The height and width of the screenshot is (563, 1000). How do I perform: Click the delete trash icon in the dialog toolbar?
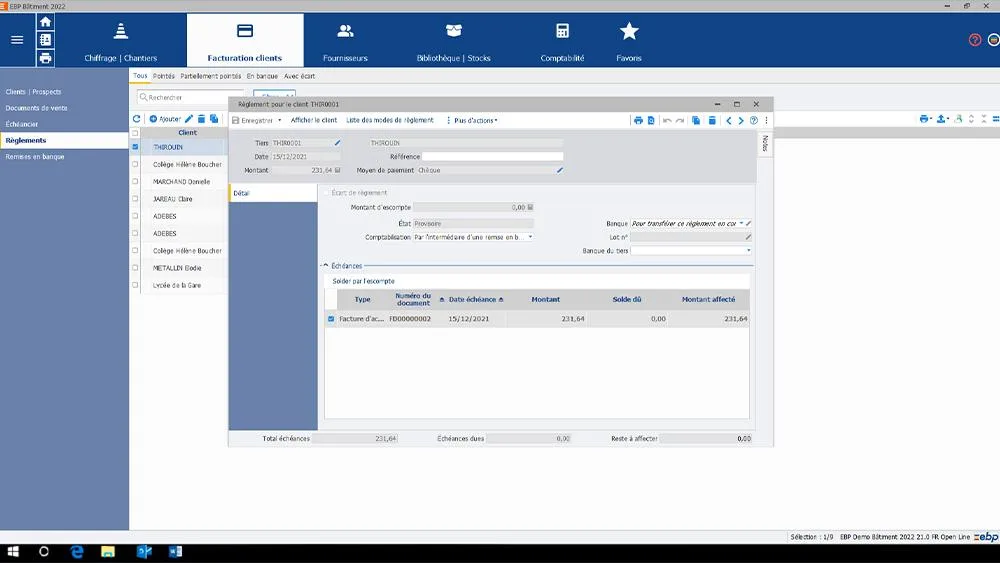(x=712, y=120)
